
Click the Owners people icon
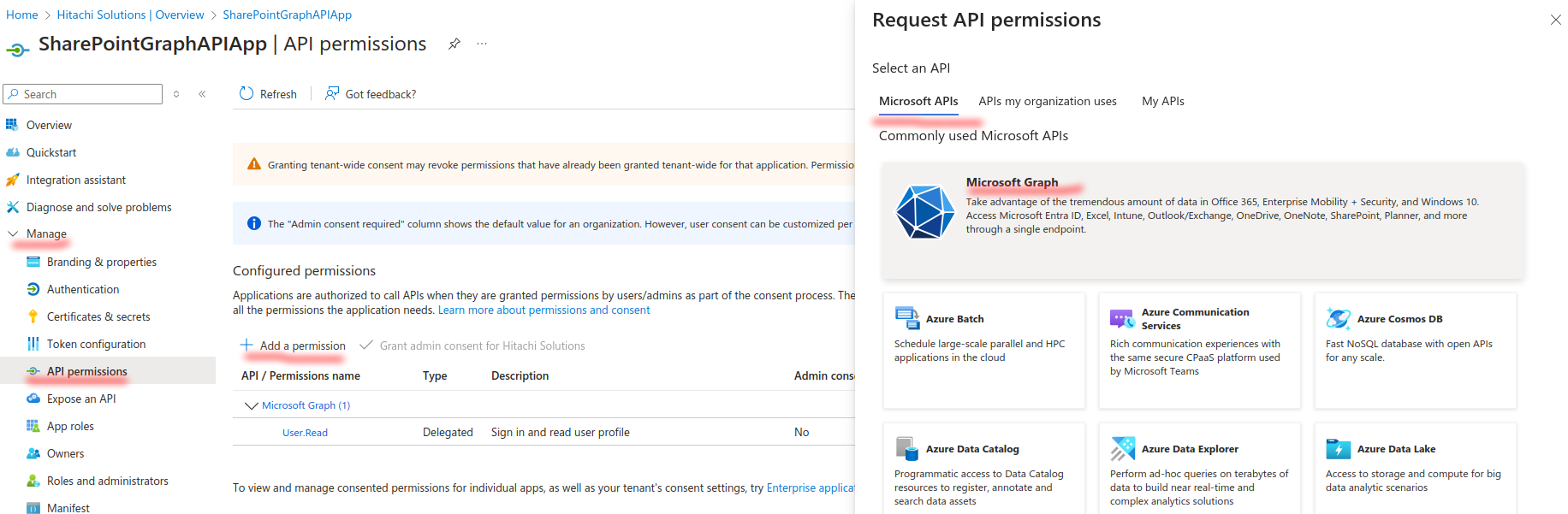[33, 453]
